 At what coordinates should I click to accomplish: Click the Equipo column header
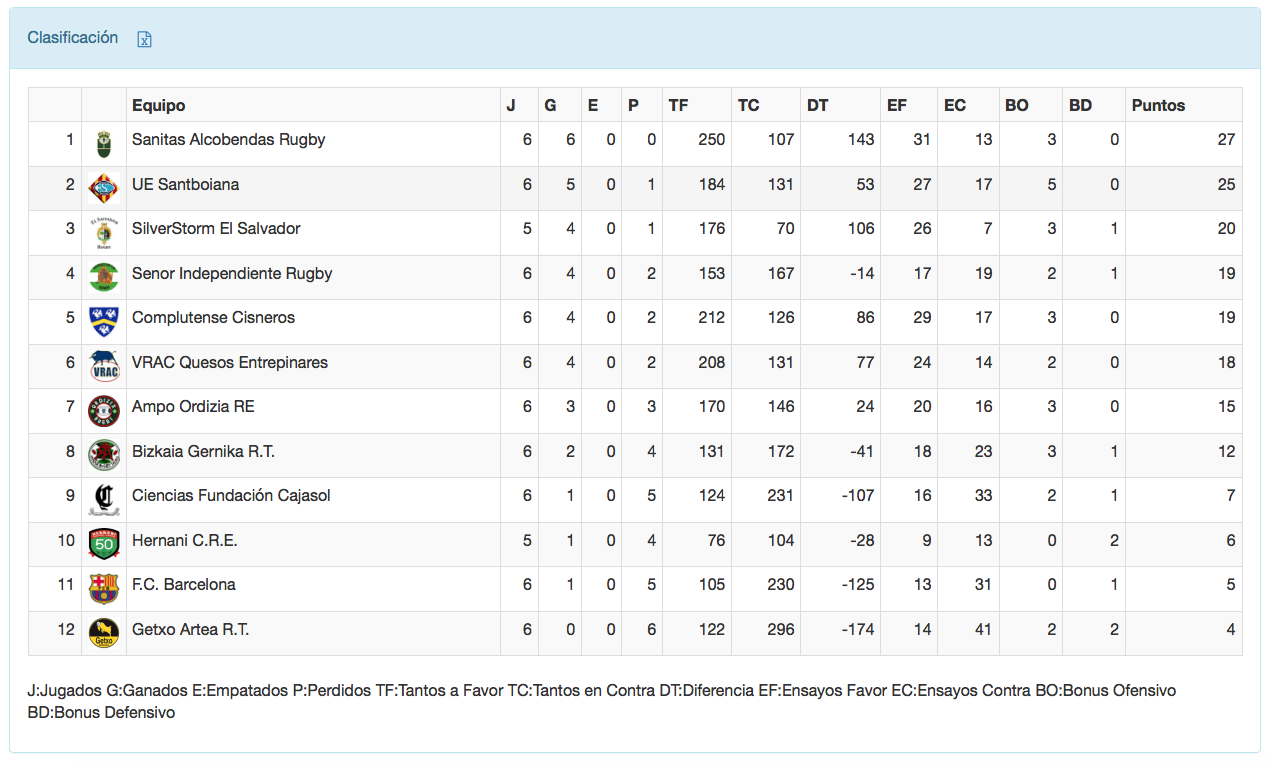159,105
